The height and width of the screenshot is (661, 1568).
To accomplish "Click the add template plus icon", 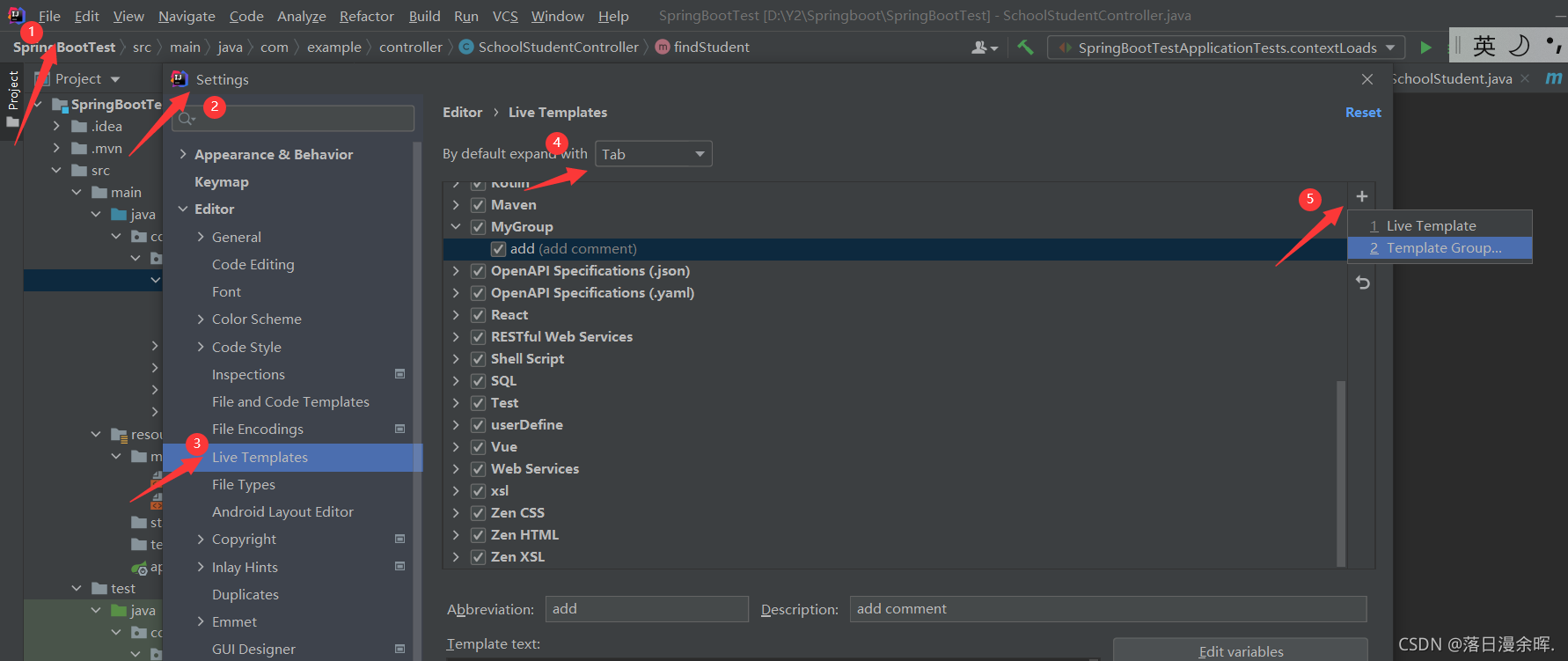I will 1361,196.
